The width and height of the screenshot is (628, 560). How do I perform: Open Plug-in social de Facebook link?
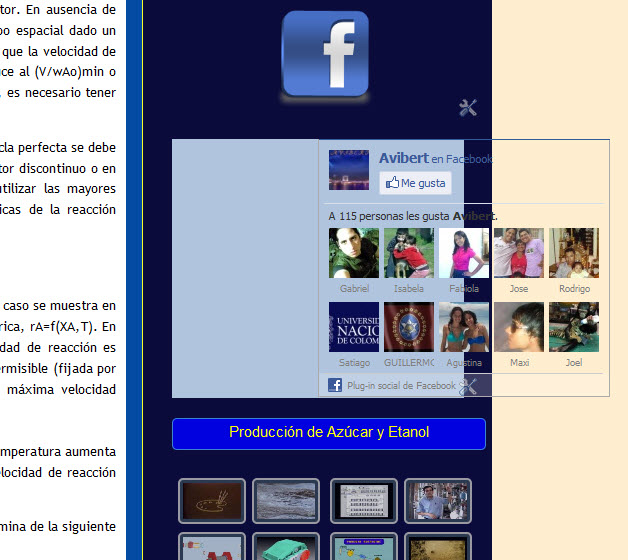pos(401,386)
